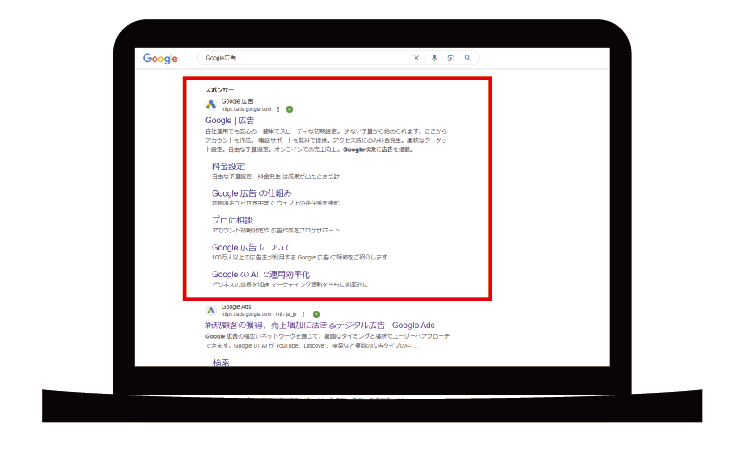The width and height of the screenshot is (753, 471).
Task: Open Google Lens image search icon
Action: [450, 58]
